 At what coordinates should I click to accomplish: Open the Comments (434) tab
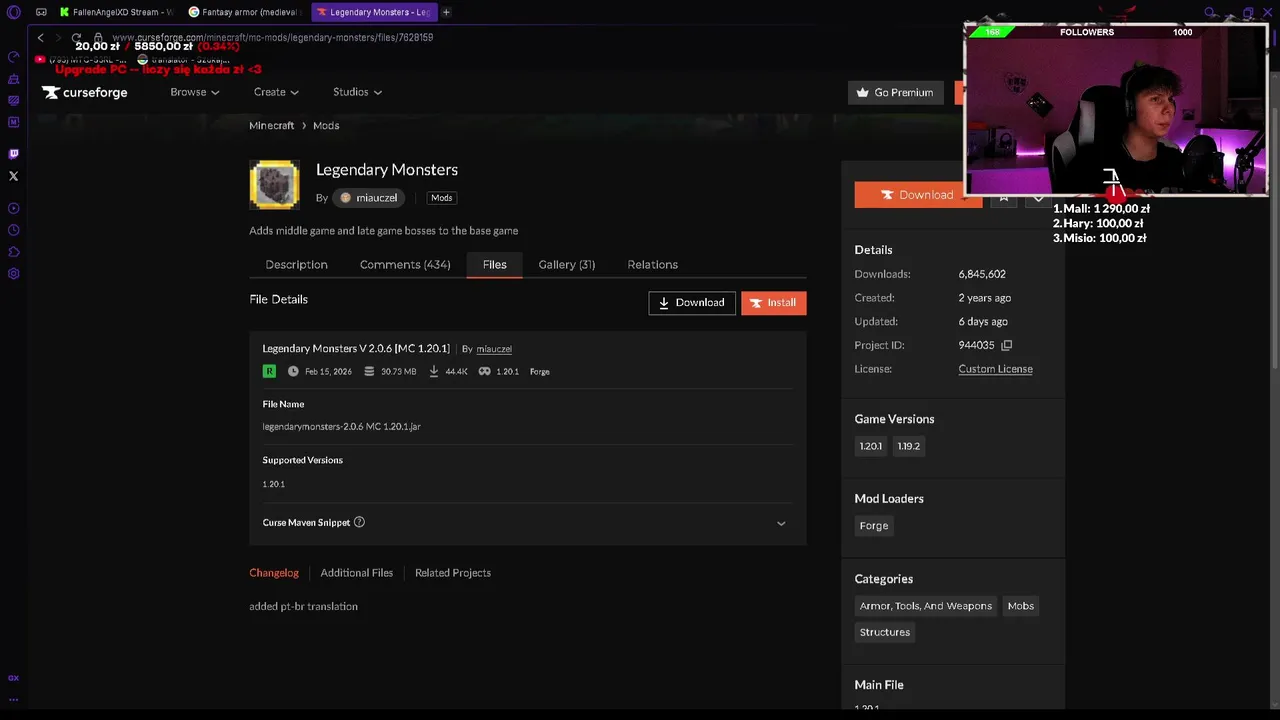405,264
